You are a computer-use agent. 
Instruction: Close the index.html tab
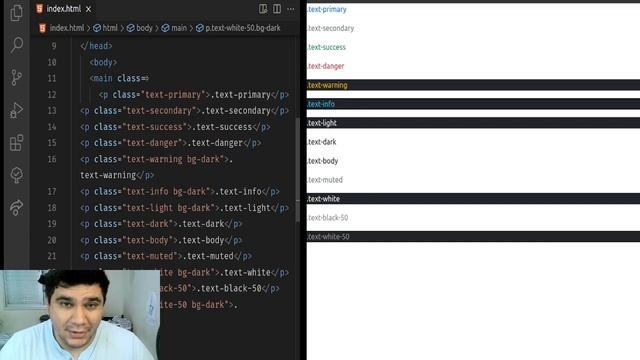point(89,9)
